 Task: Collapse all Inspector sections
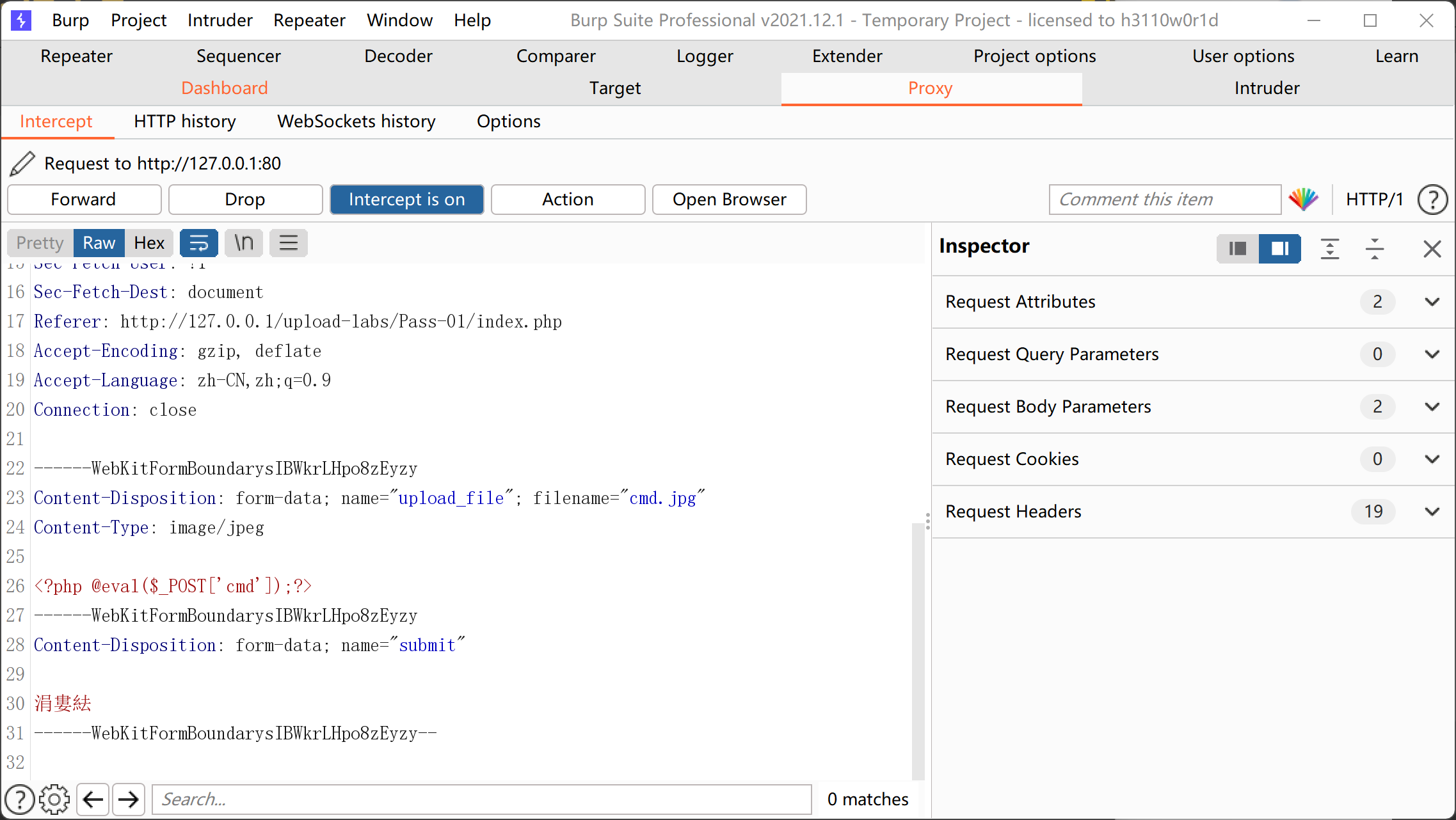(x=1375, y=249)
